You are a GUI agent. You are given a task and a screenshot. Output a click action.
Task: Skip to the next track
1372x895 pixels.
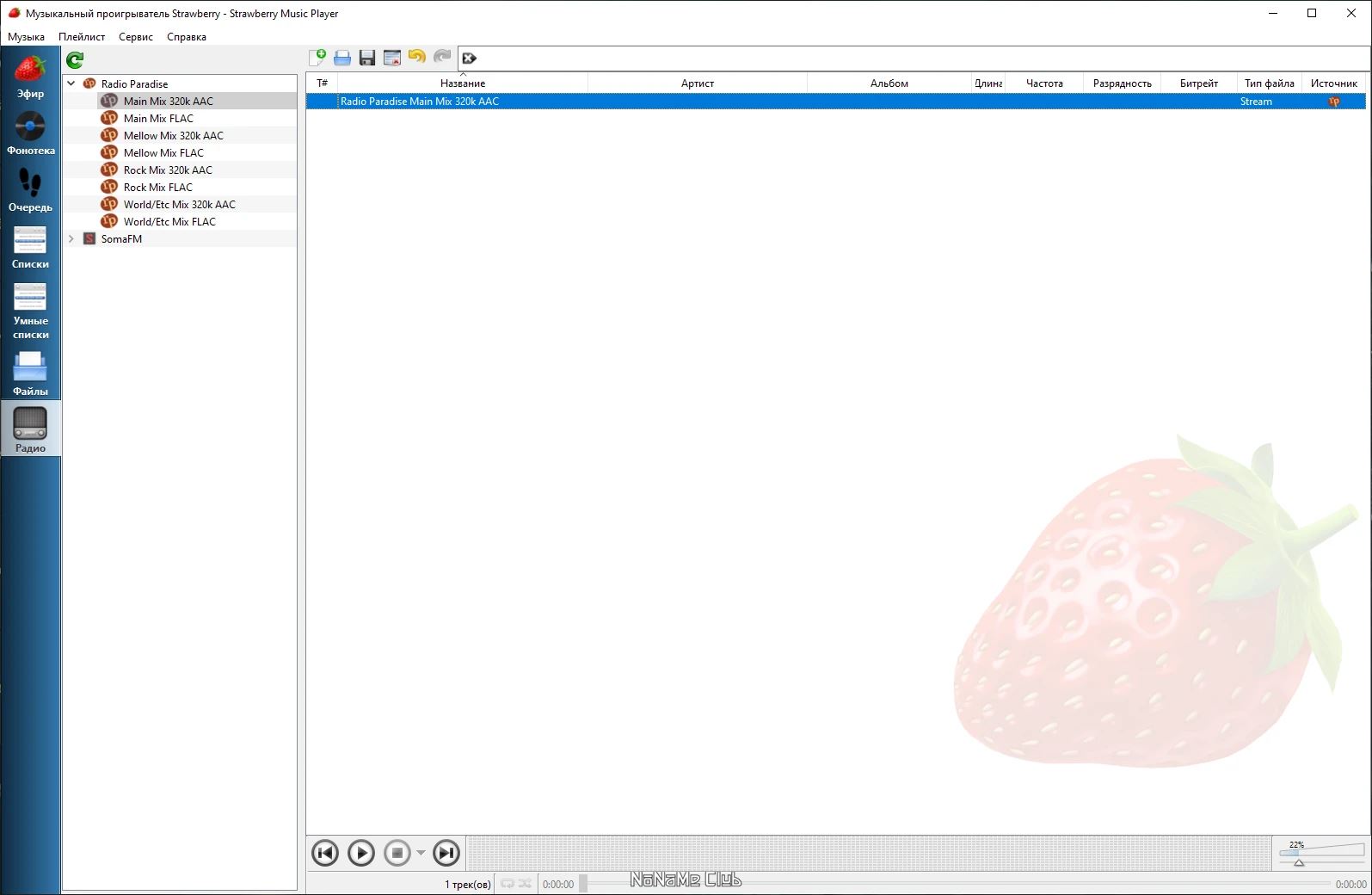pyautogui.click(x=446, y=853)
